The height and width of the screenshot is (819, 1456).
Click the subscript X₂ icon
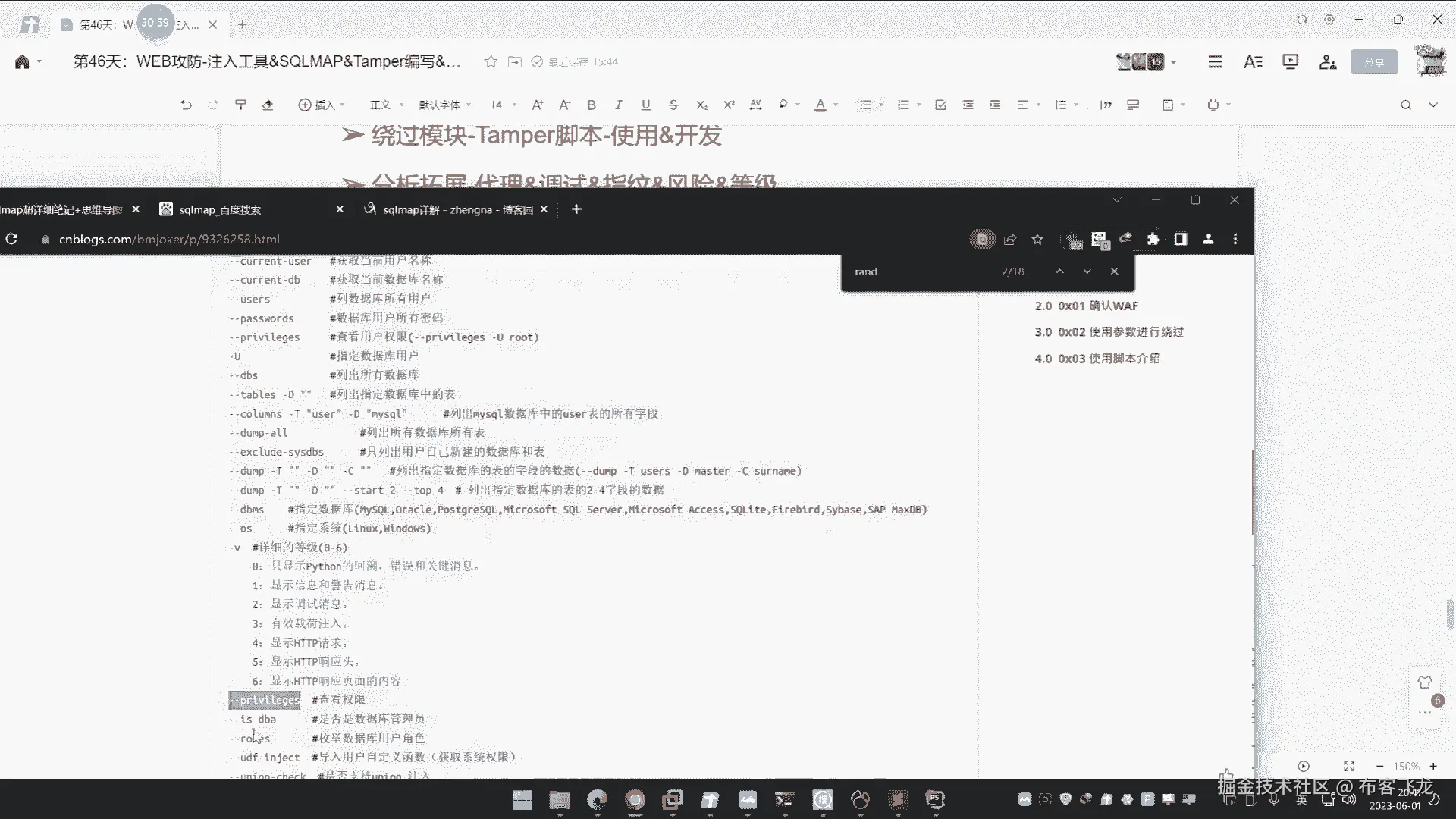(701, 105)
